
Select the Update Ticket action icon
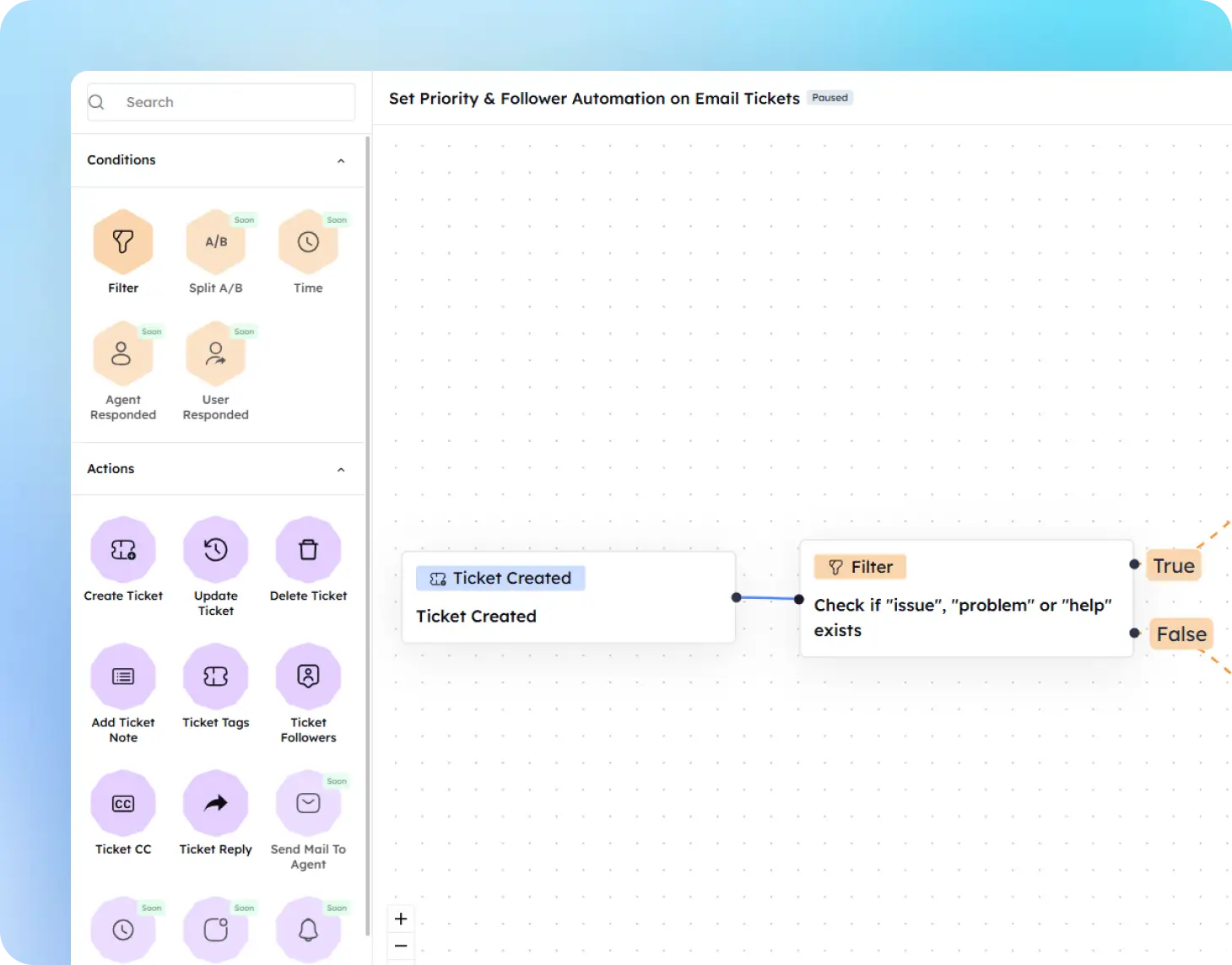216,550
